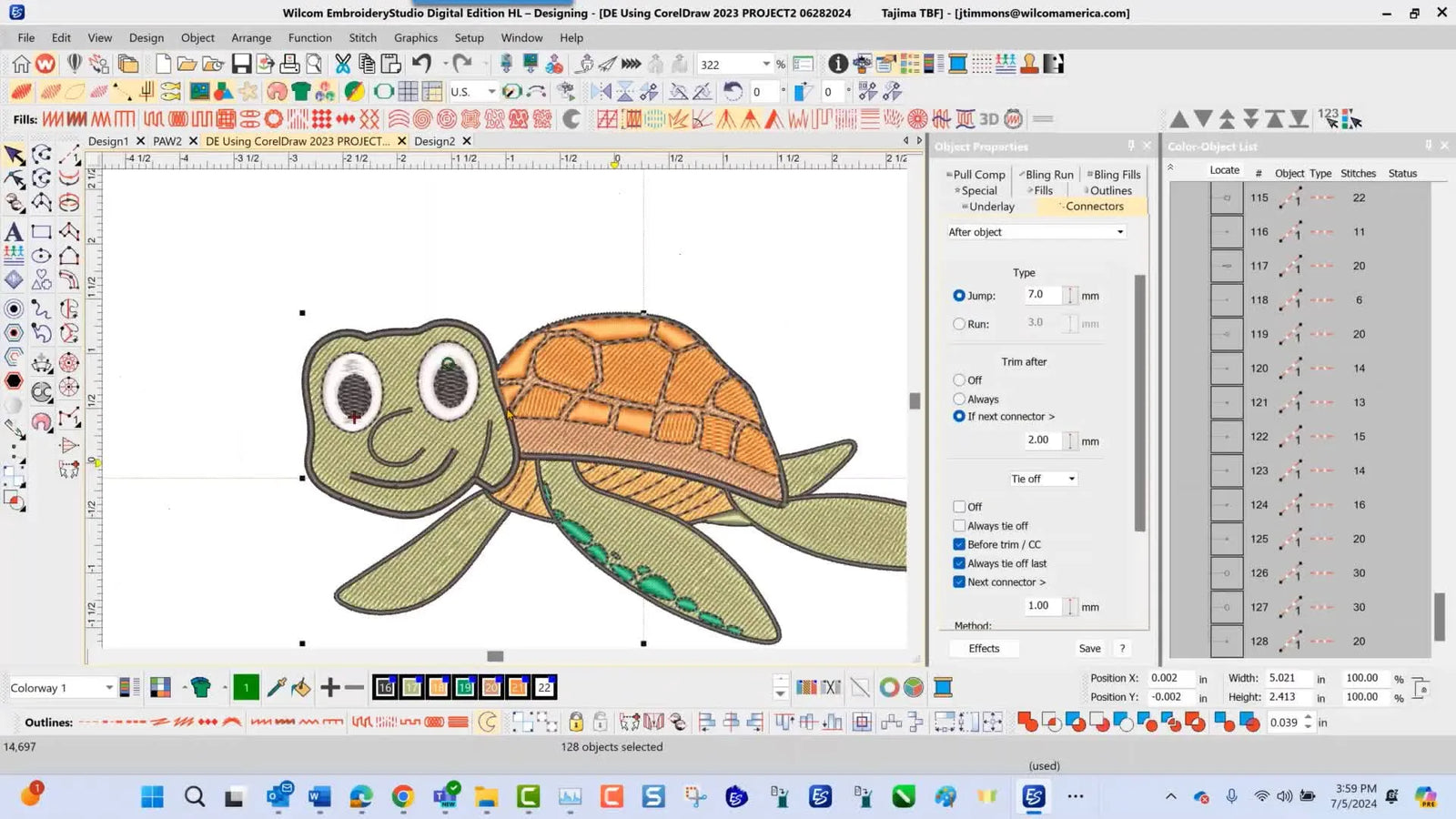Click the T-shirt product visualization icon
Screen dimensions: 1456x819
pyautogui.click(x=301, y=91)
